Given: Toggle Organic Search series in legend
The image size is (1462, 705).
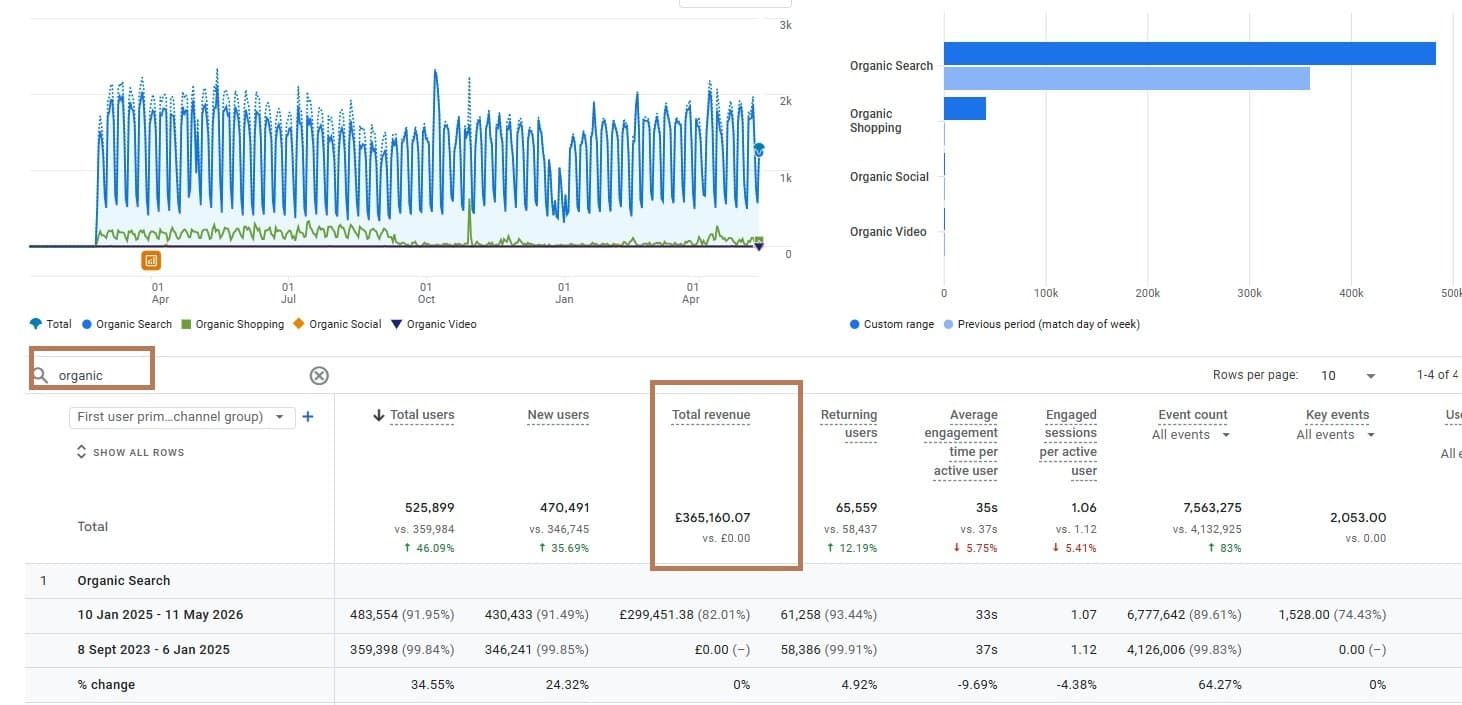Looking at the screenshot, I should (127, 324).
